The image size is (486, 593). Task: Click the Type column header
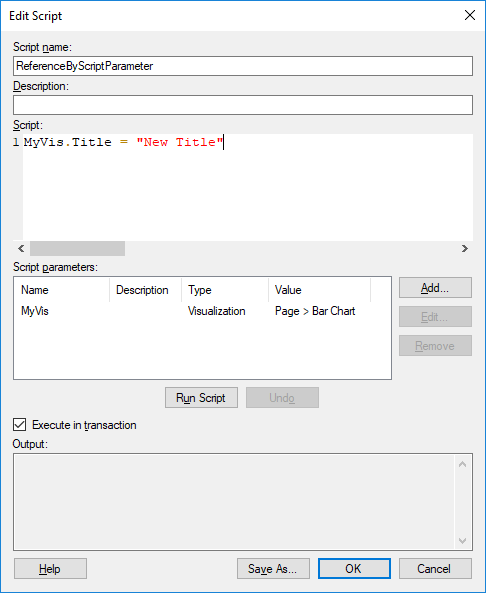point(225,290)
